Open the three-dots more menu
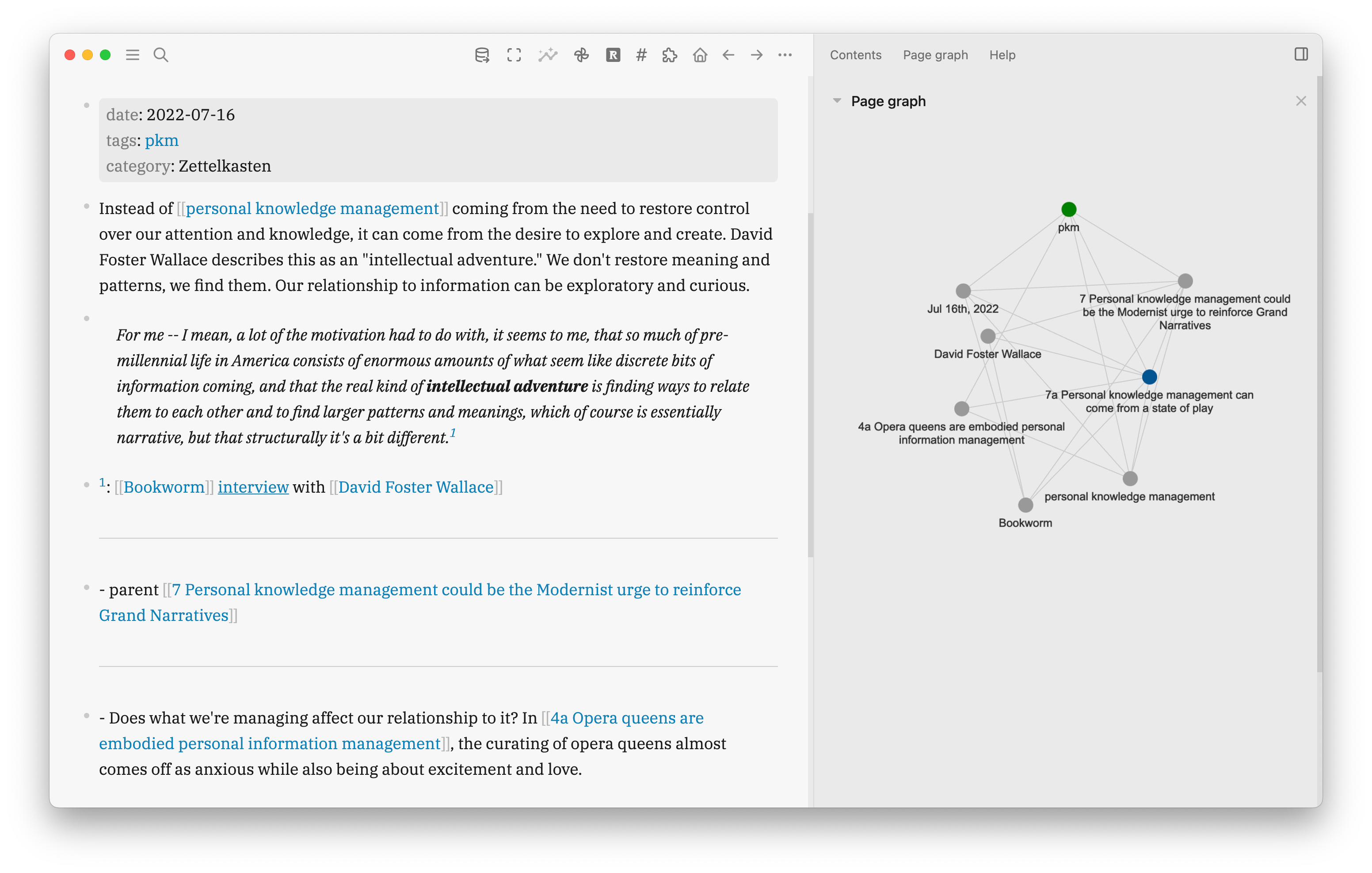1372x873 pixels. pyautogui.click(x=785, y=55)
